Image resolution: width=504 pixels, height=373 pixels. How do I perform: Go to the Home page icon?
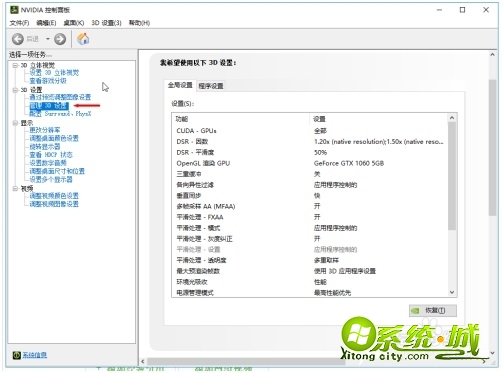click(83, 39)
